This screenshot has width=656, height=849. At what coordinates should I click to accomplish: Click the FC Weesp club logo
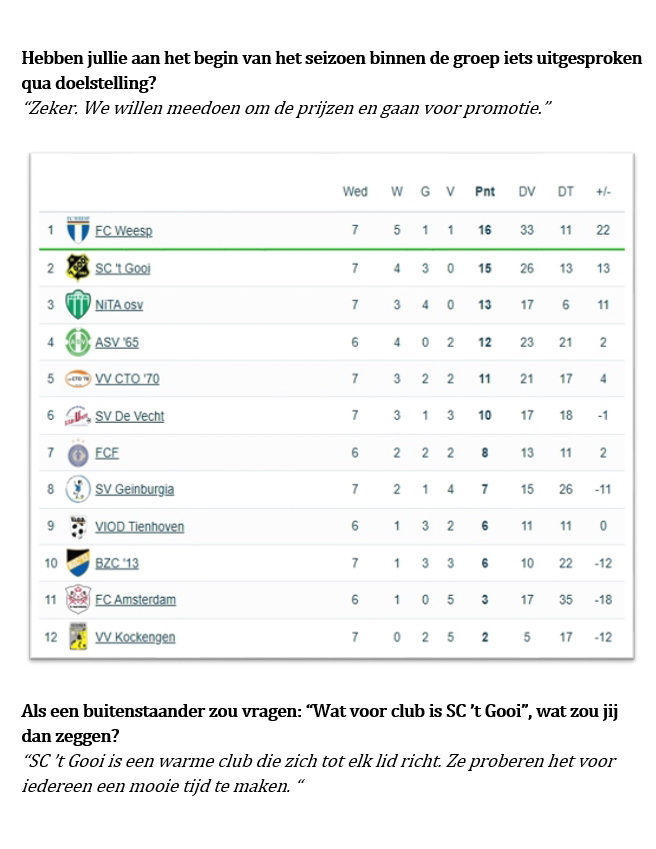coord(77,230)
